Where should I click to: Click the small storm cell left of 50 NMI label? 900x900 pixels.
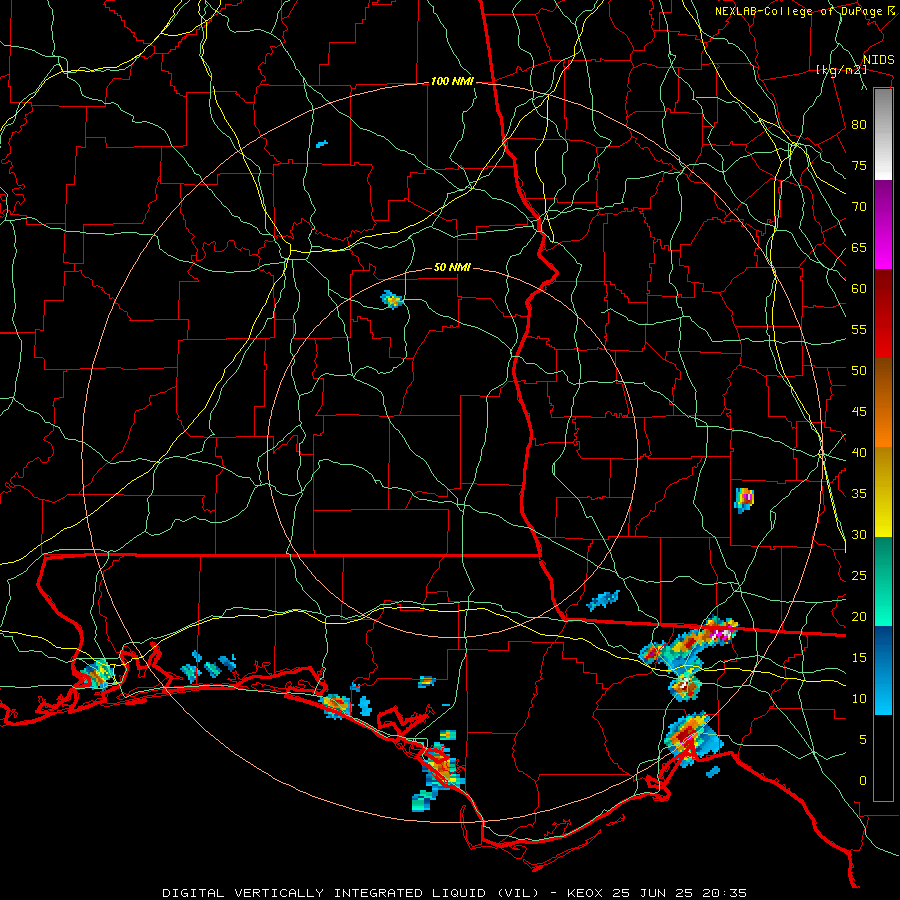392,299
